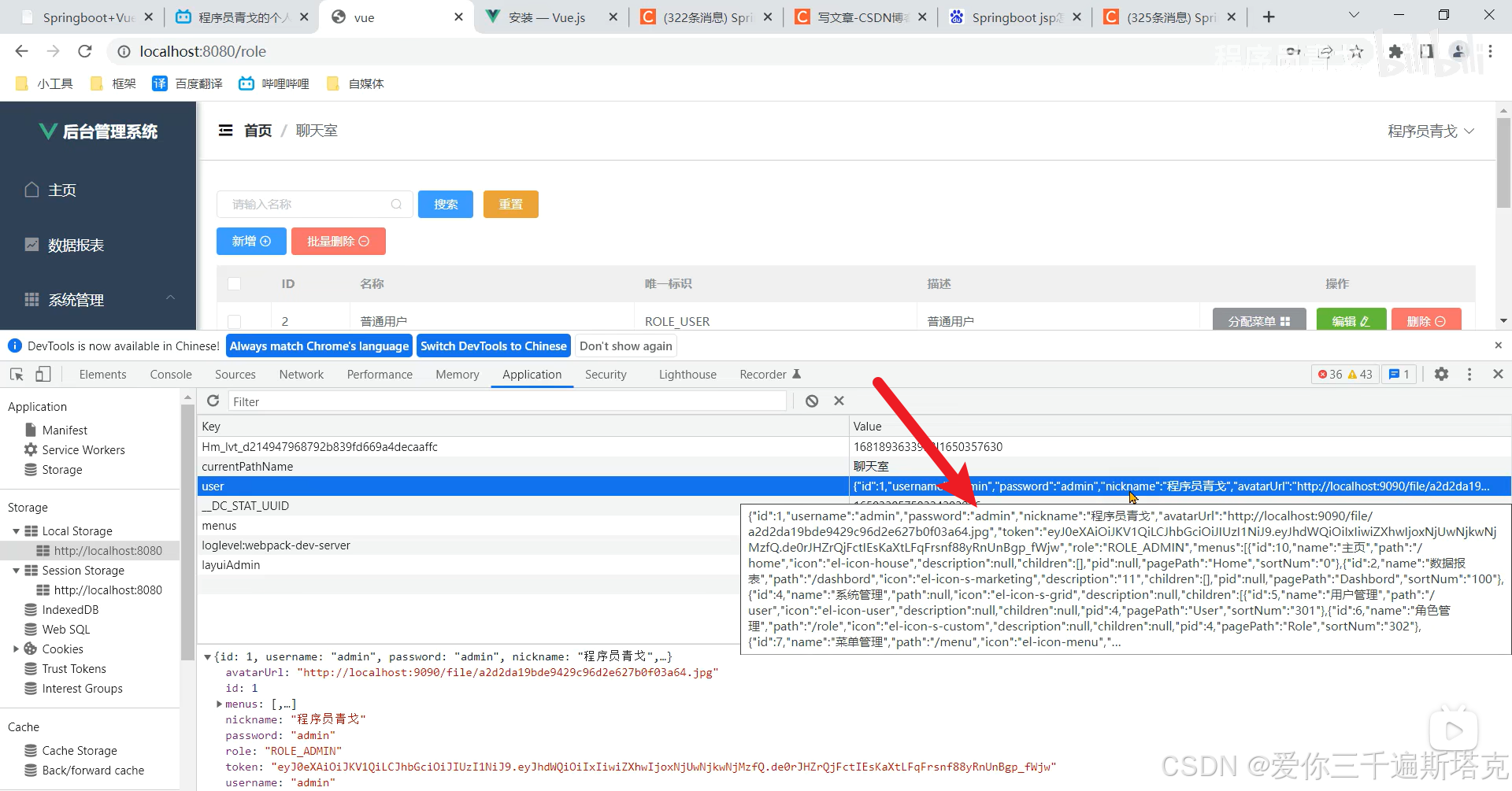The image size is (1512, 791).
Task: Open the DevTools settings gear
Action: click(1442, 374)
